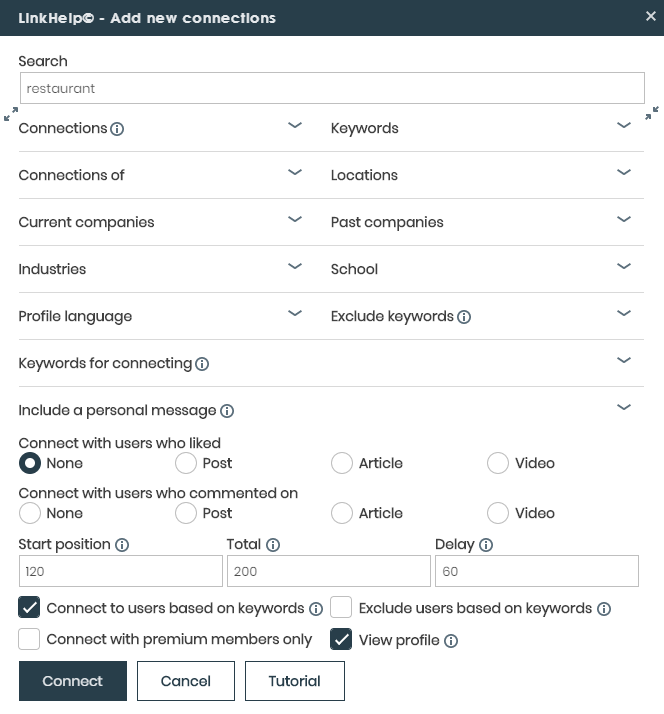The width and height of the screenshot is (664, 714).
Task: Click the Start position info icon
Action: tap(122, 545)
